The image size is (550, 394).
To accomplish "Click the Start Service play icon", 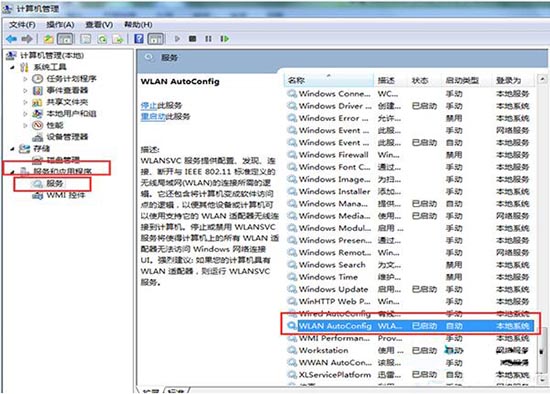I will (x=177, y=39).
